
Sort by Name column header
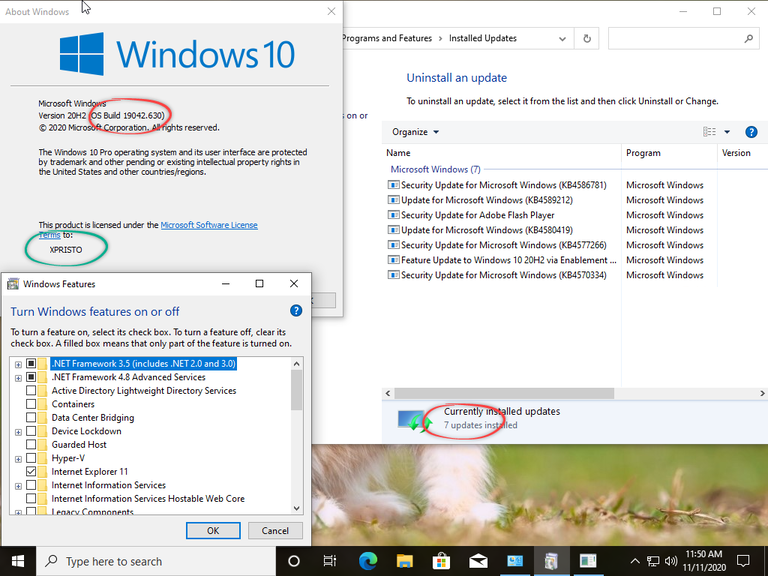tap(502, 153)
